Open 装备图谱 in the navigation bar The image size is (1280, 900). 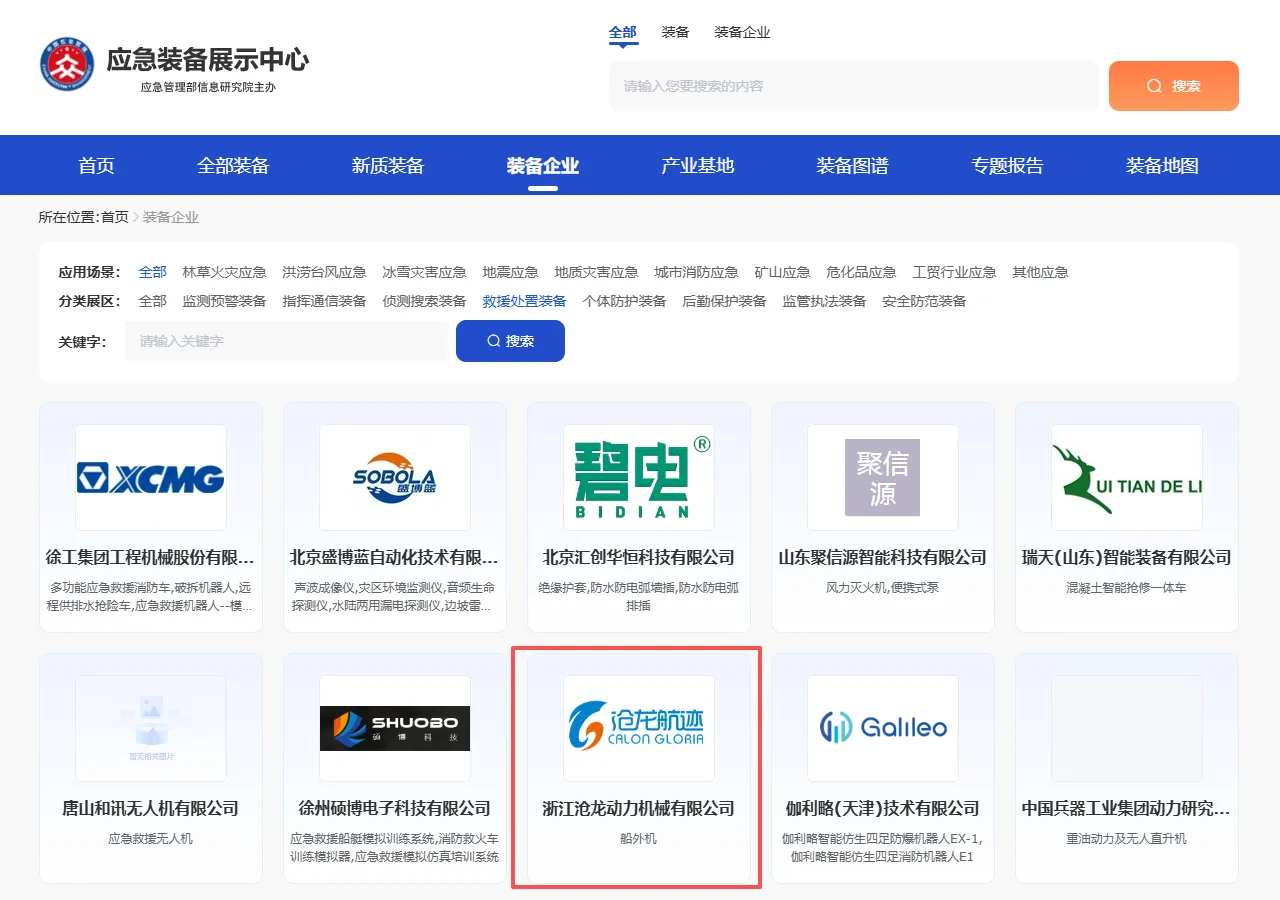(x=853, y=166)
